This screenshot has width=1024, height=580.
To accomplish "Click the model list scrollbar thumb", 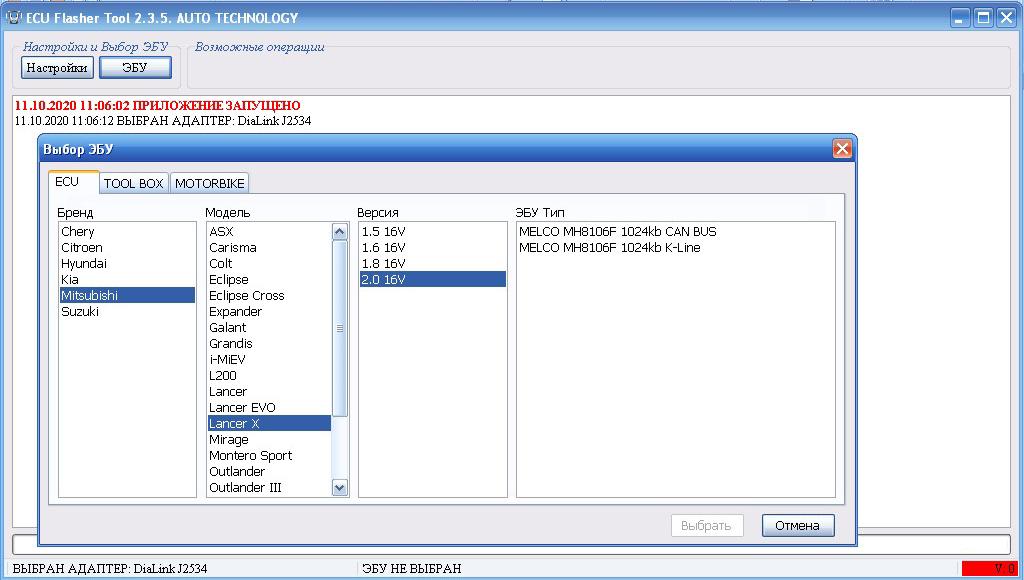I will pos(340,329).
